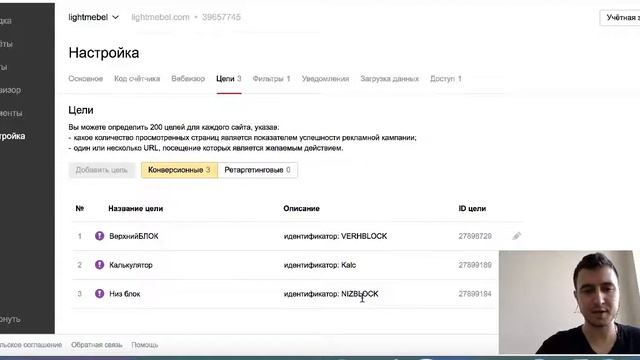Image resolution: width=640 pixels, height=360 pixels.
Task: Open the Загрузка данных tab
Action: pos(389,78)
